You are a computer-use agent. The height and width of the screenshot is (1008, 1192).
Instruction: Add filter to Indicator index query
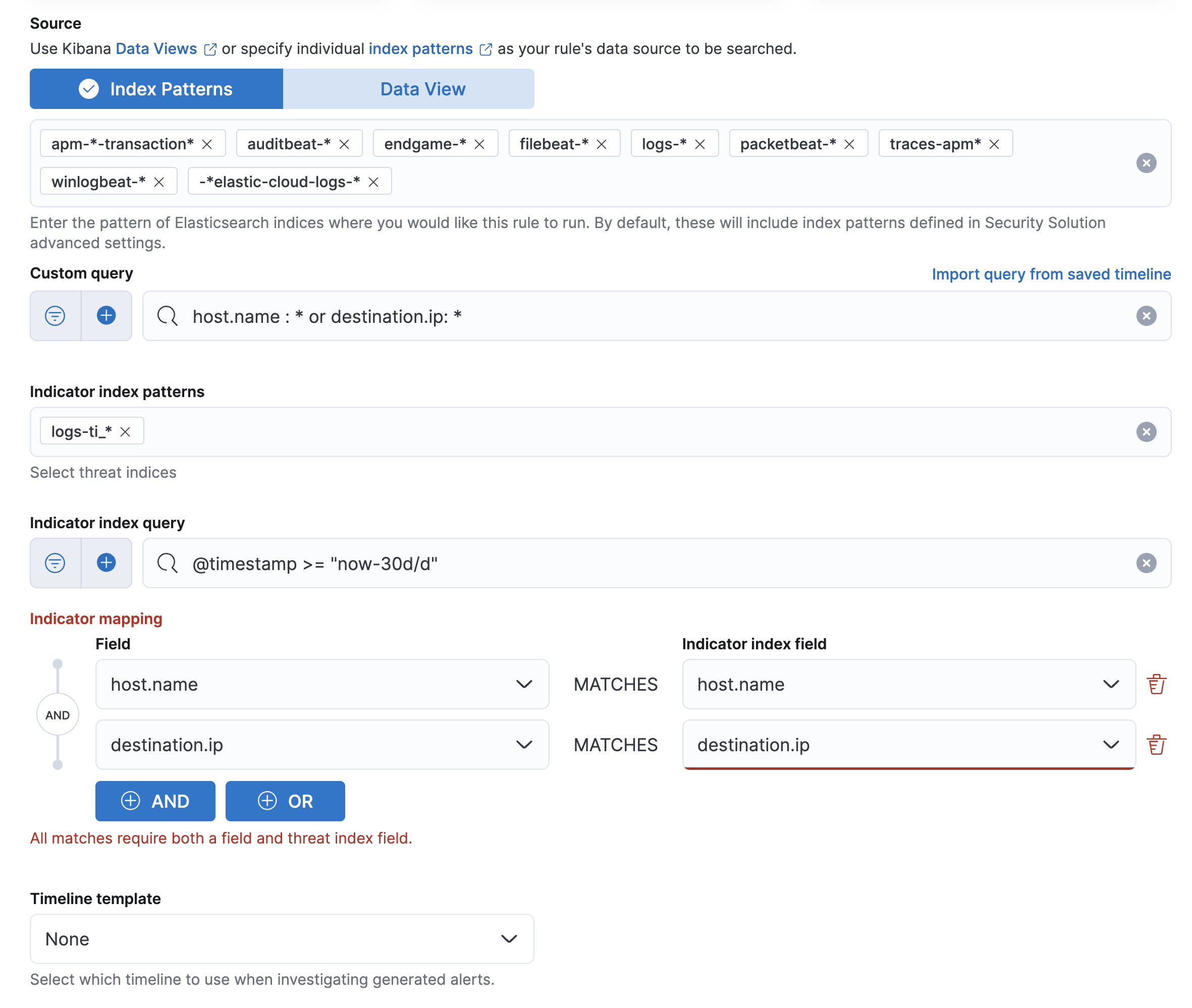(106, 563)
